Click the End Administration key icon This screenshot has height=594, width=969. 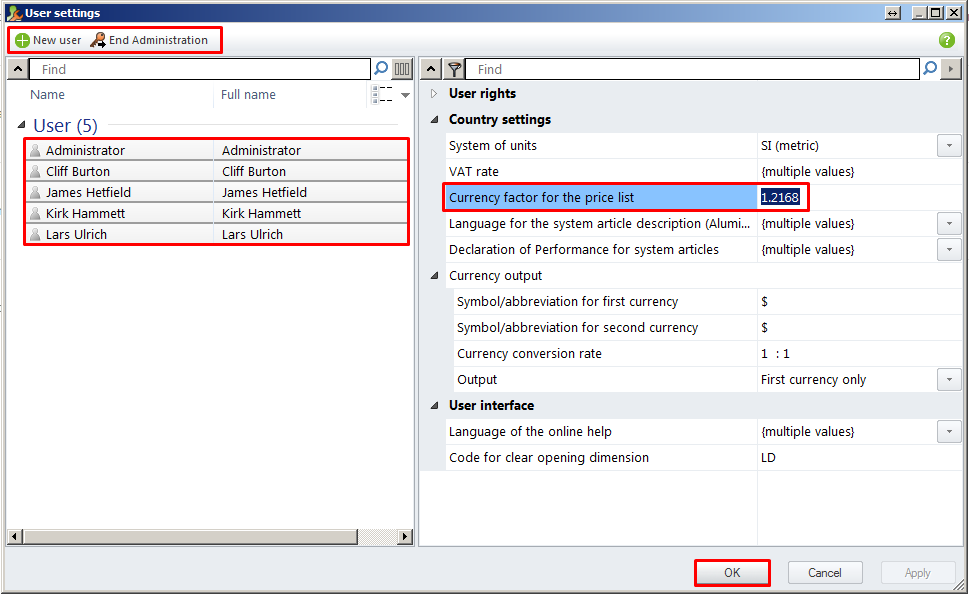(98, 40)
